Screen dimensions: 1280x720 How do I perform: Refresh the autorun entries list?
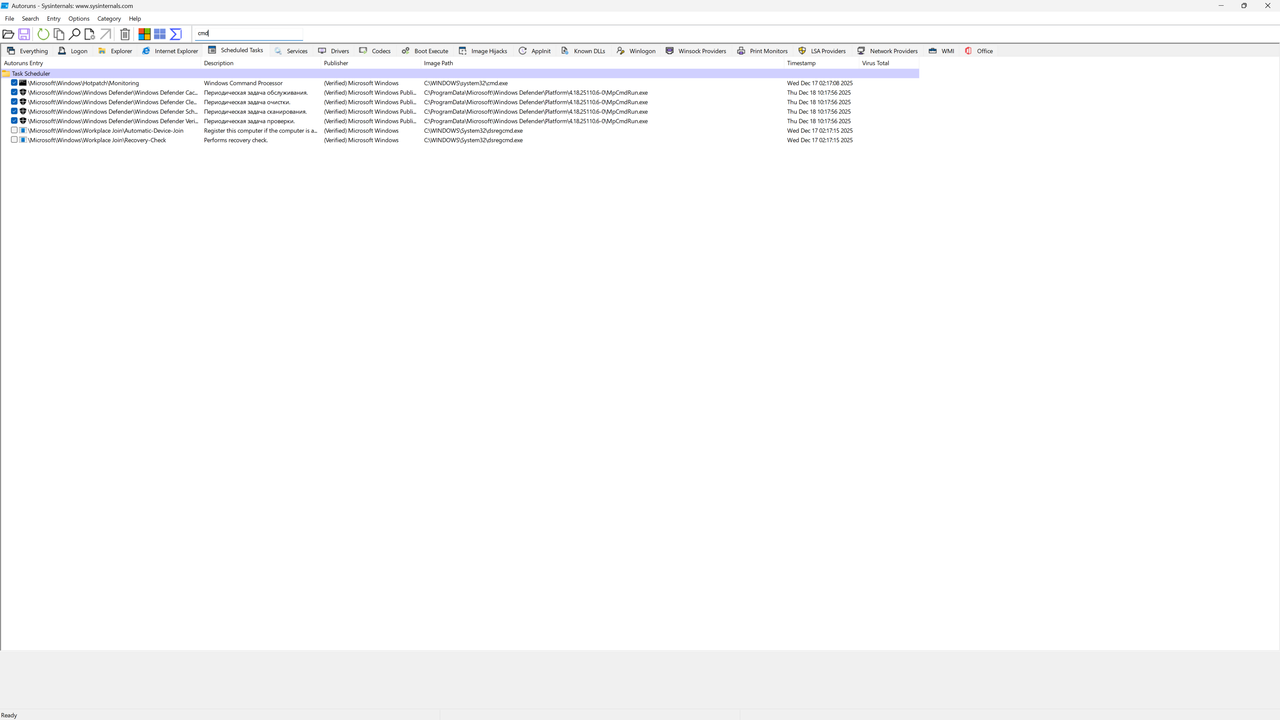(x=42, y=33)
